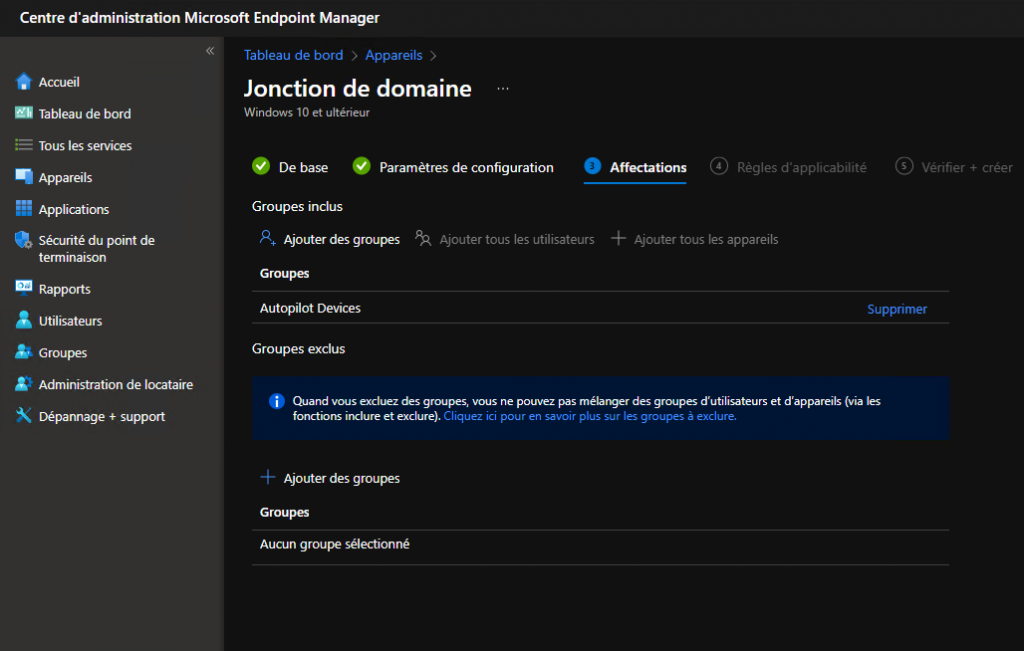Go to Vérifier + créer step
This screenshot has height=651, width=1024.
click(967, 168)
